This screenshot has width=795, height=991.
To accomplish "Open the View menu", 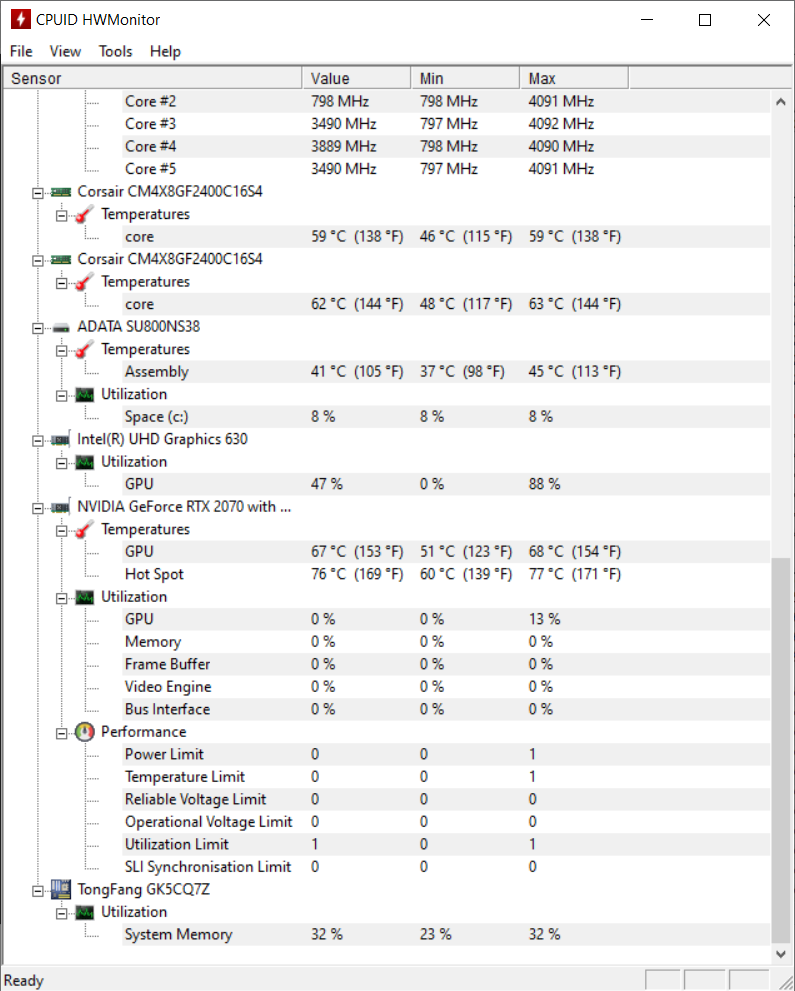I will pyautogui.click(x=65, y=51).
